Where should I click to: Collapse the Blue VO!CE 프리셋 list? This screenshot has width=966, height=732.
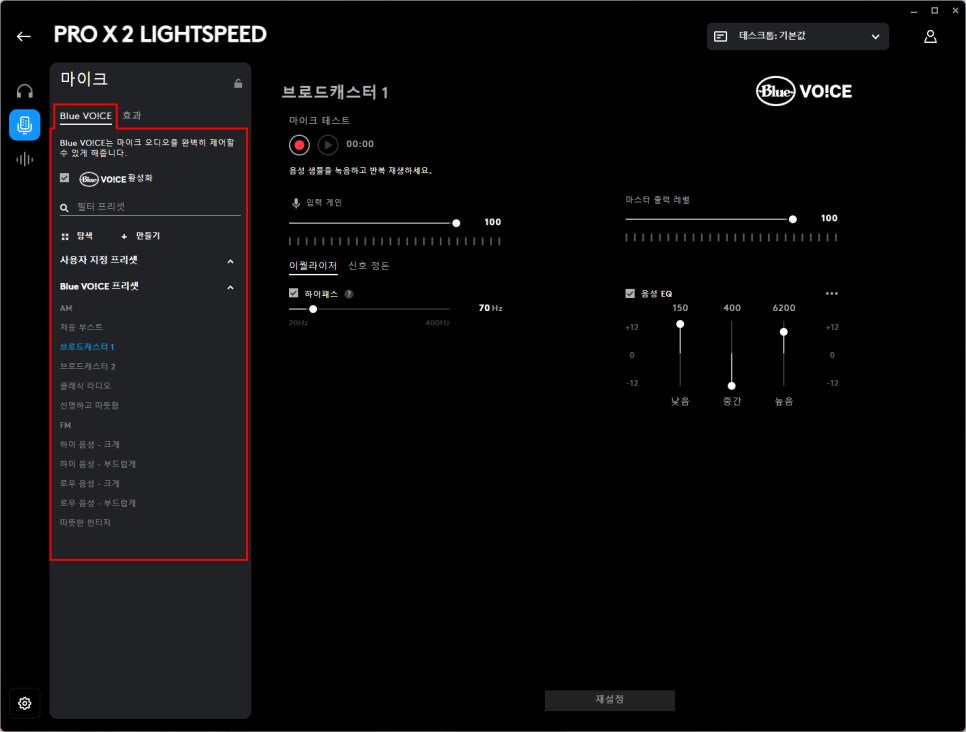point(230,287)
